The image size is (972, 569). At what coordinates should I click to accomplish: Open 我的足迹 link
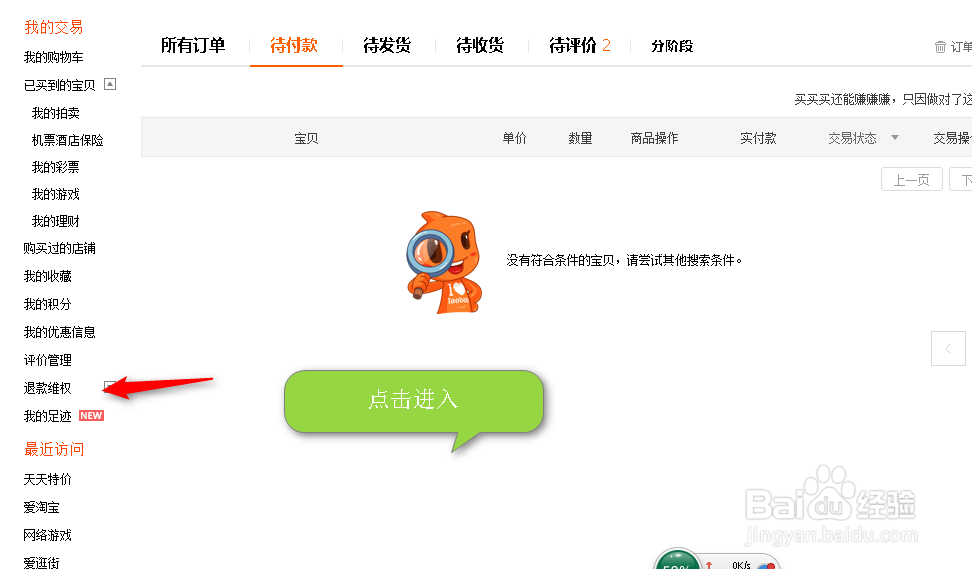pos(48,416)
